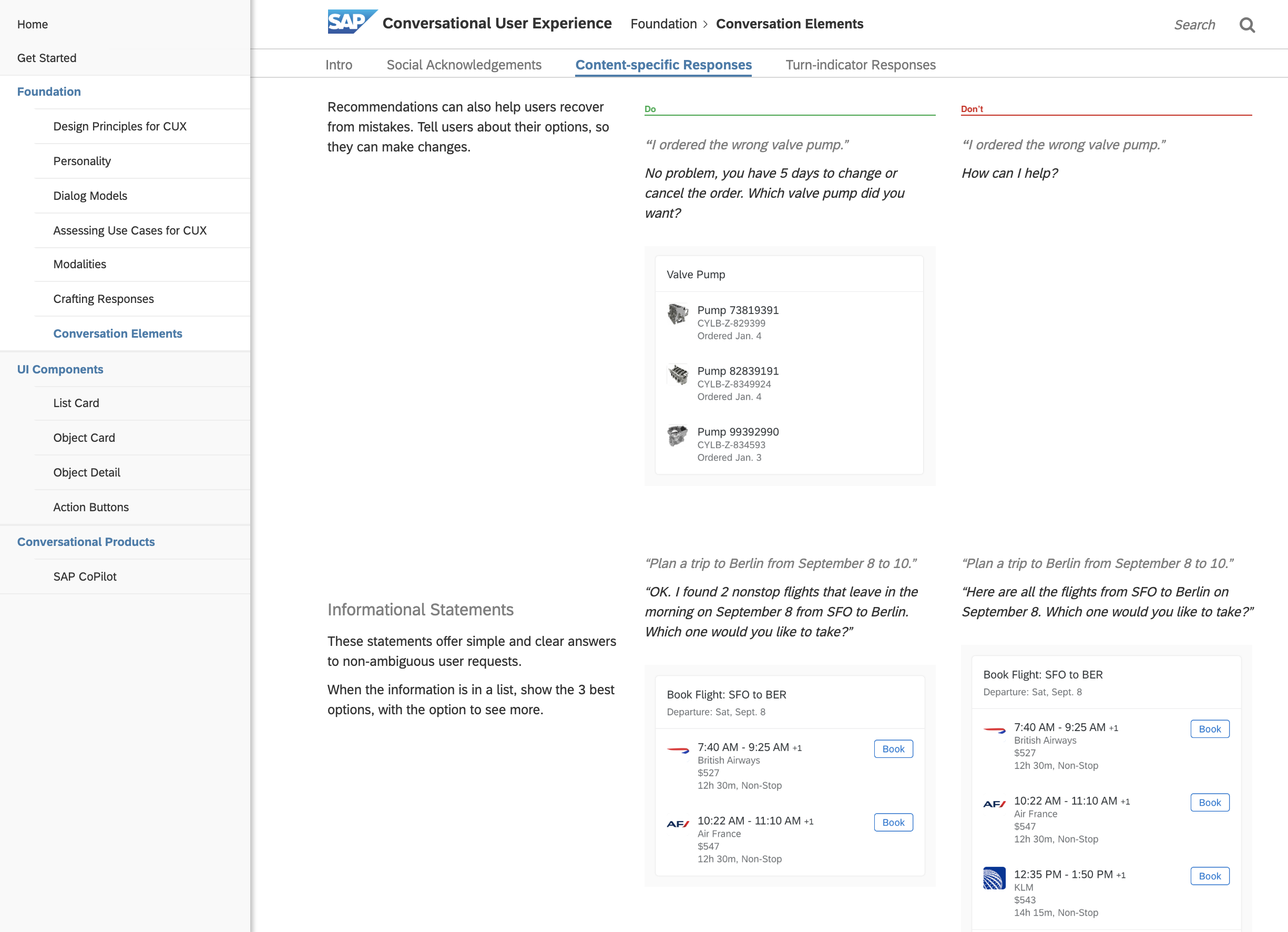The height and width of the screenshot is (932, 1288).
Task: Collapse the Foundation sidebar section
Action: coord(49,92)
